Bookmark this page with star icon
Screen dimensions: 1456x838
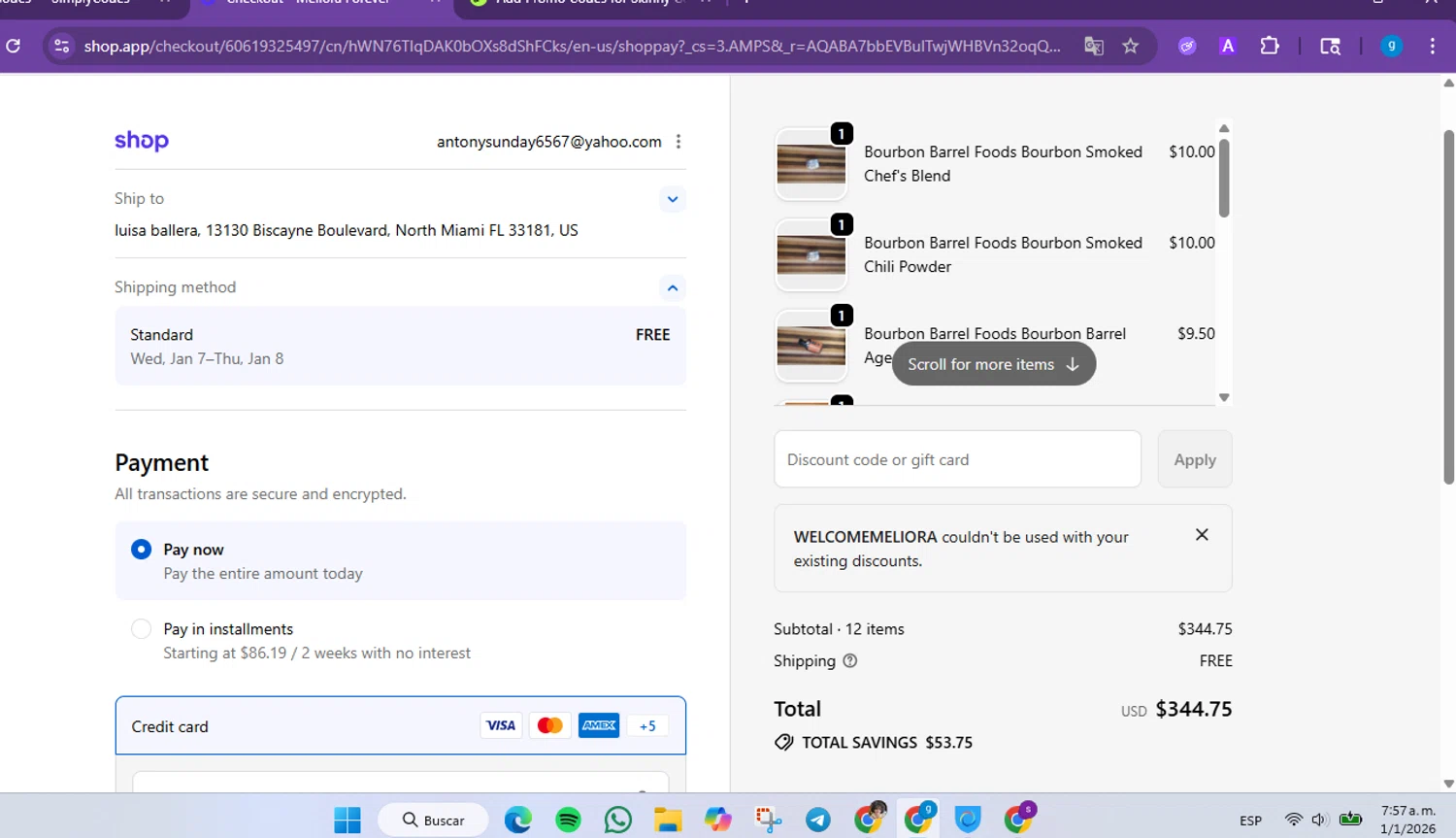1131,46
